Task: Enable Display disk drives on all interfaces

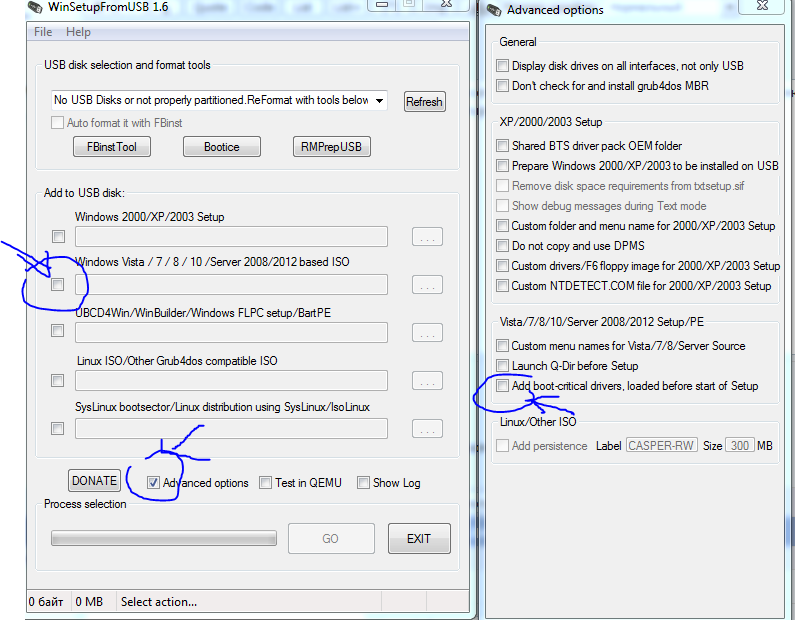Action: click(x=502, y=65)
